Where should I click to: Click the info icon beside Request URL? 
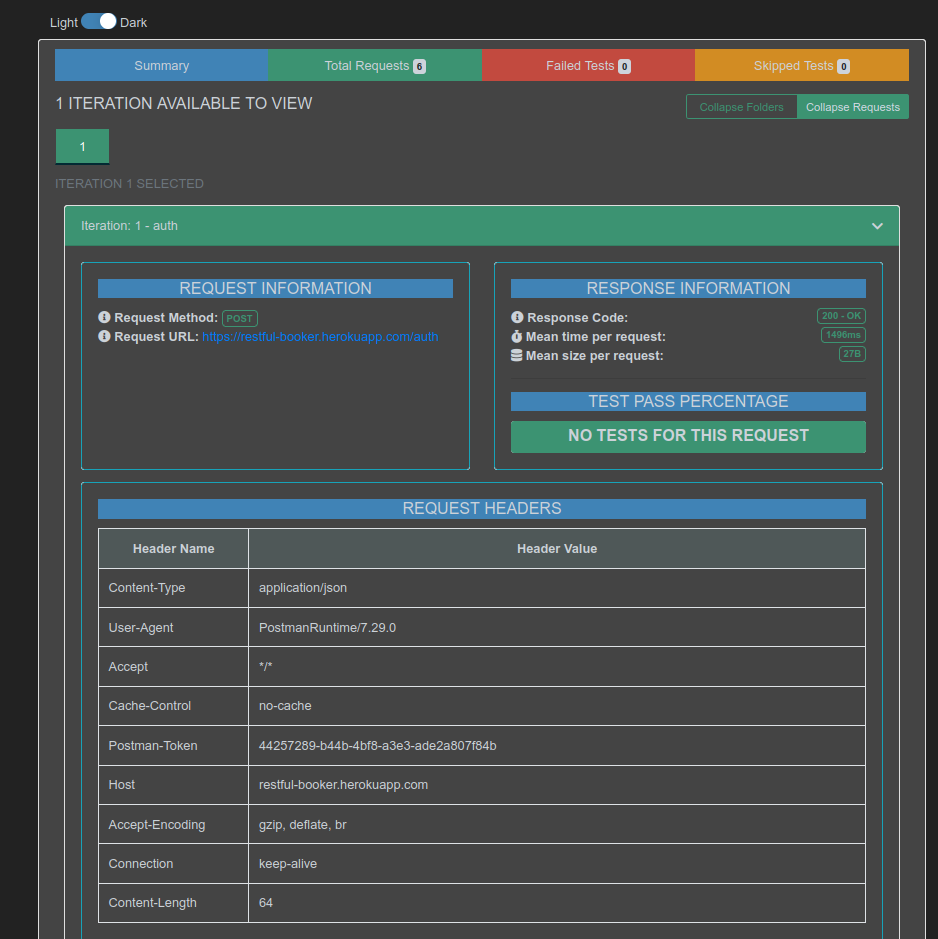point(104,337)
